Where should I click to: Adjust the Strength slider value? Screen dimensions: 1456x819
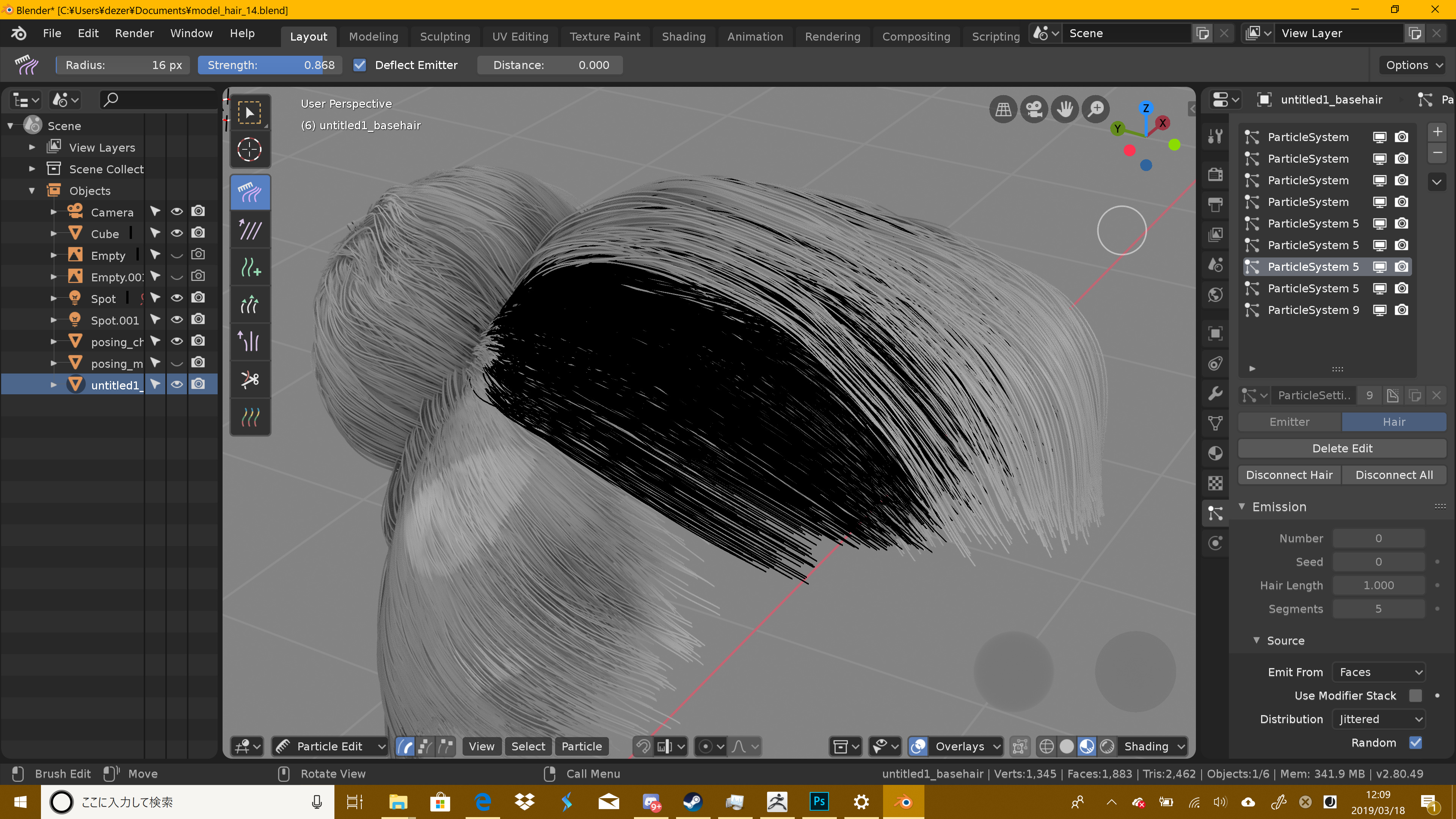pyautogui.click(x=270, y=65)
